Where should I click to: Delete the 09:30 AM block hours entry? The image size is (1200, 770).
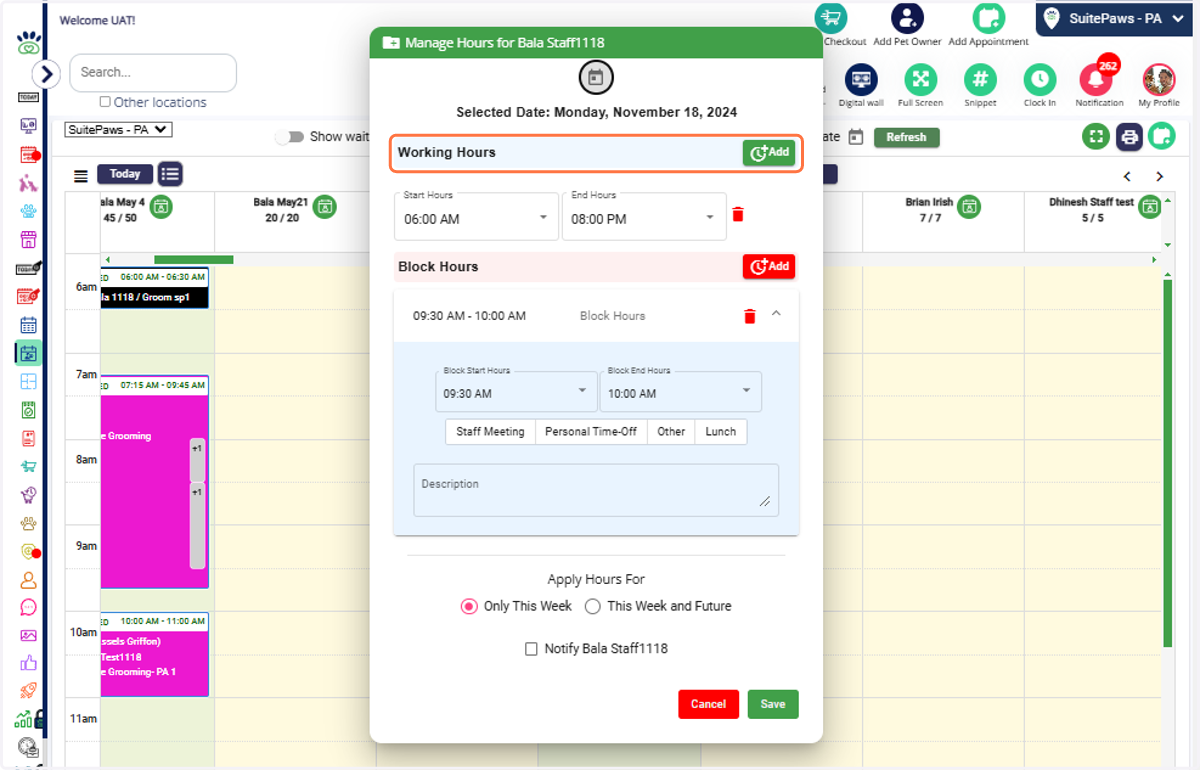point(749,316)
